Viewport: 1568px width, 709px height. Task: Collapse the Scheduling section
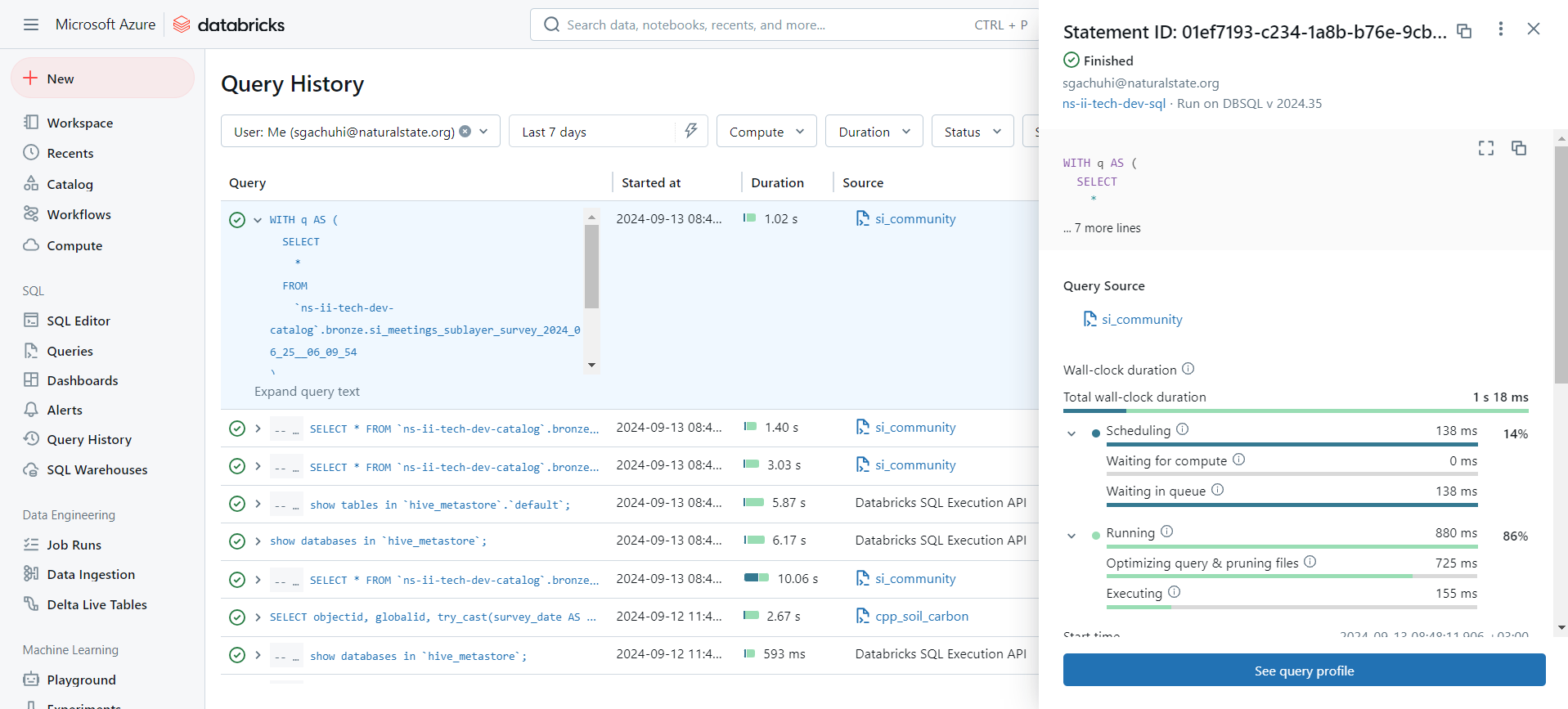point(1072,433)
